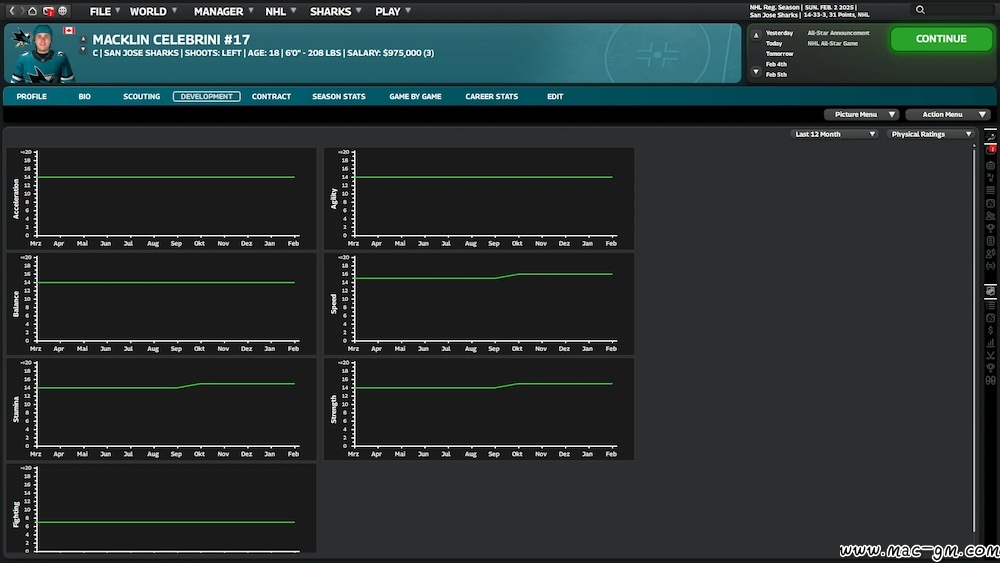1000x563 pixels.
Task: Open trophy icon above the clipboard sidebar icon
Action: [990, 228]
